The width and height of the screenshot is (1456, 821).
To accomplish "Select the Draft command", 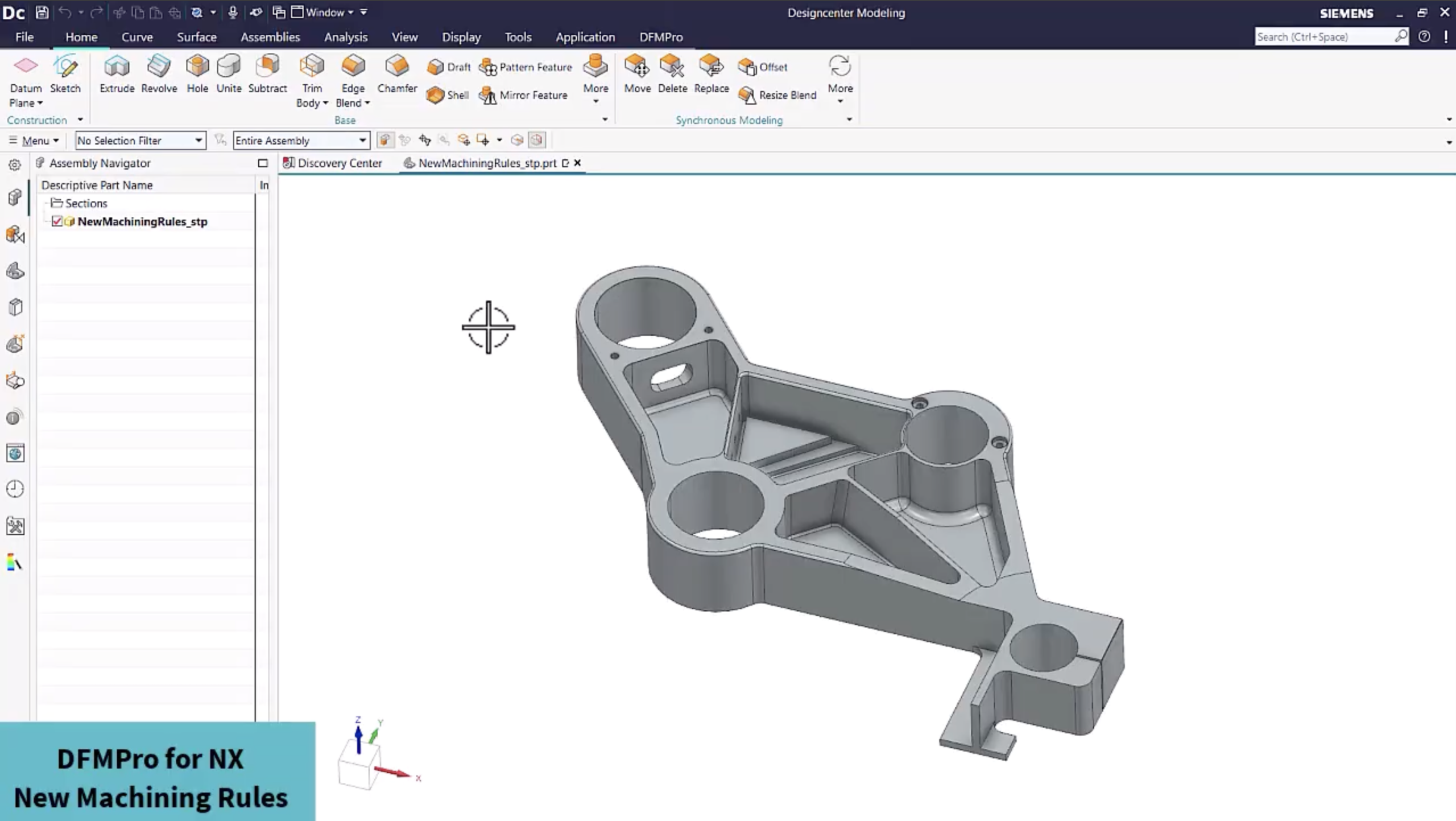I will tap(449, 67).
